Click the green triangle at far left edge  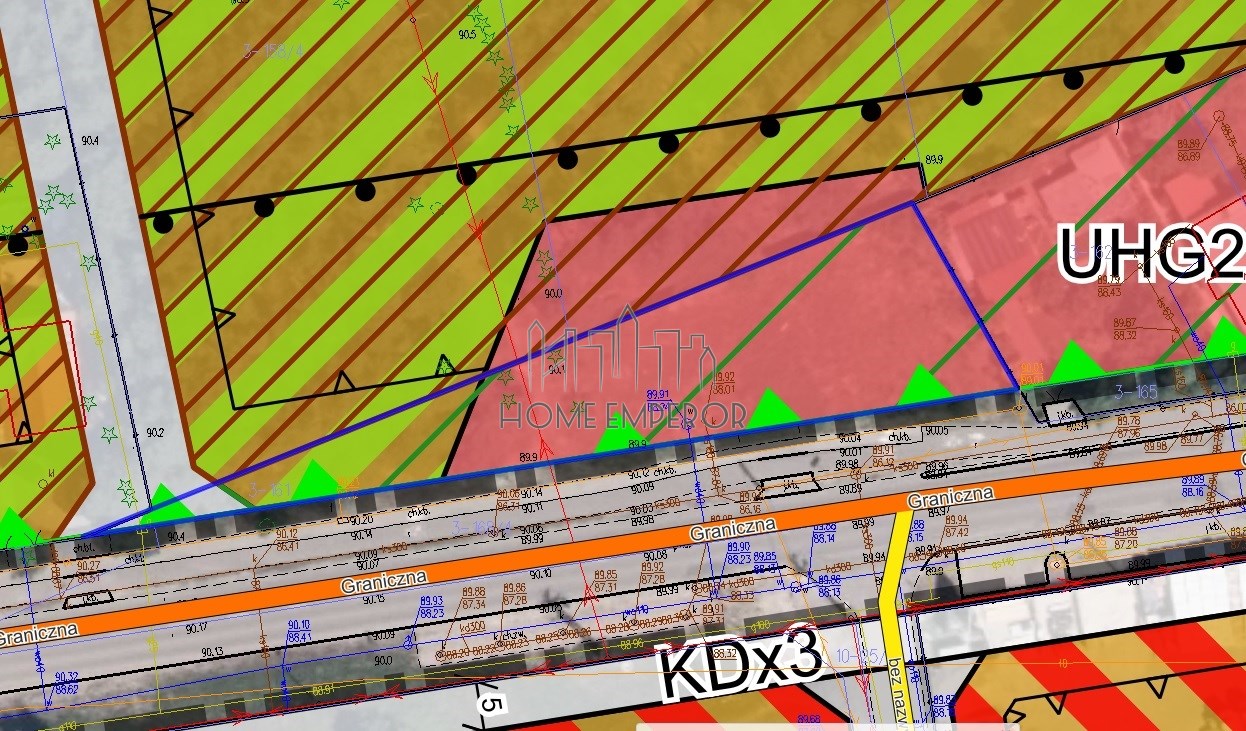point(12,529)
